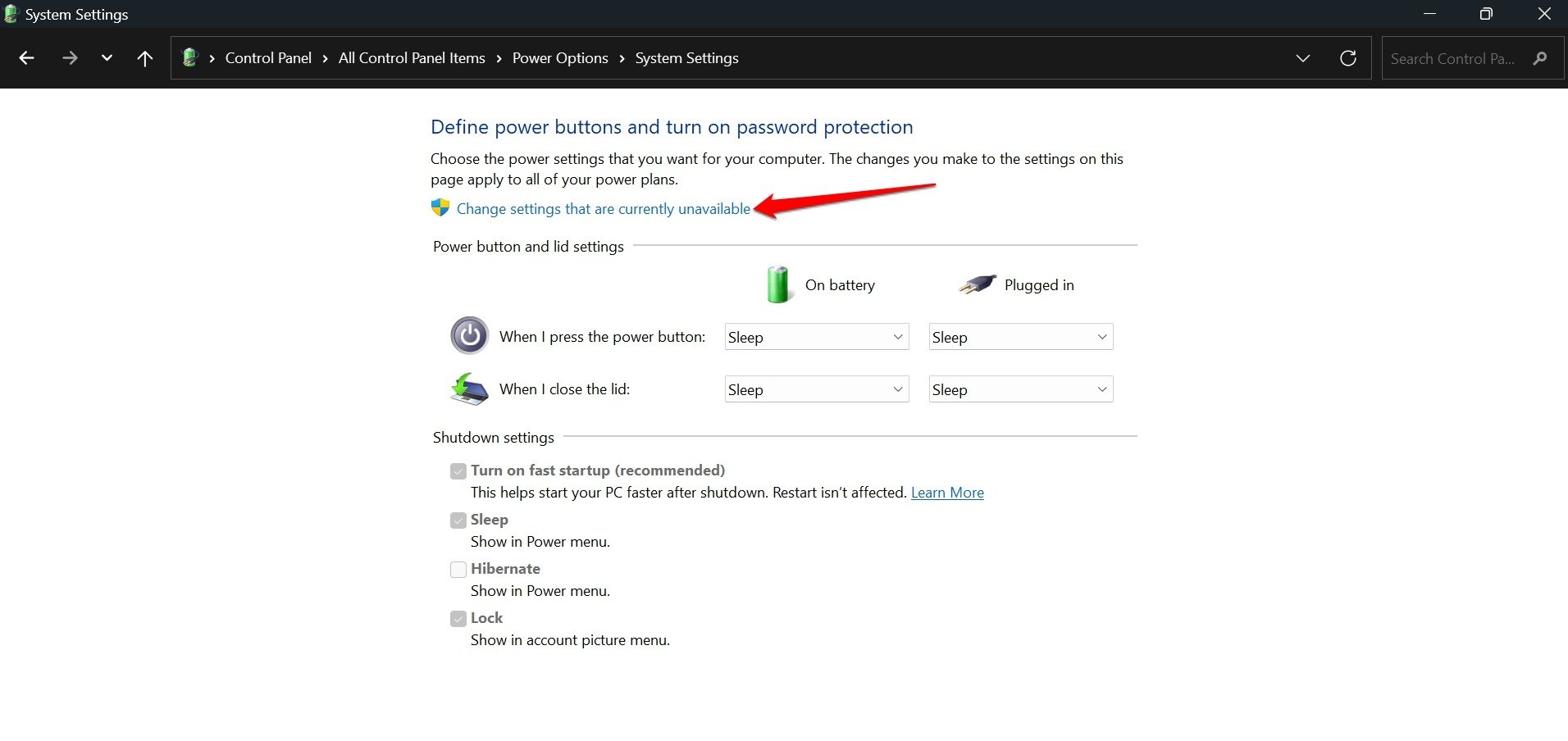This screenshot has height=741, width=1568.
Task: Expand chevron after All Control Panel Items
Action: (499, 58)
